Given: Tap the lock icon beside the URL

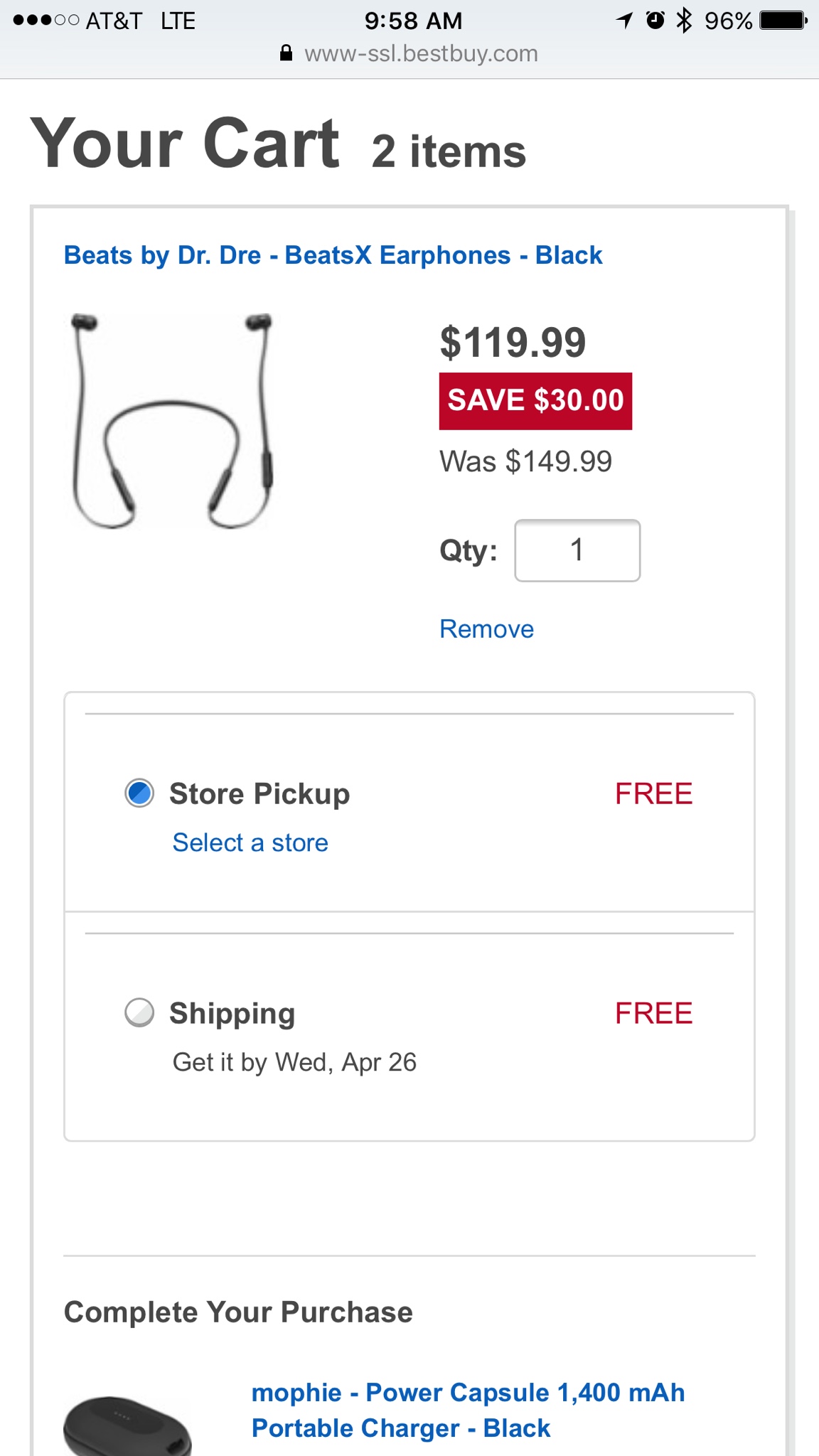Looking at the screenshot, I should 286,53.
